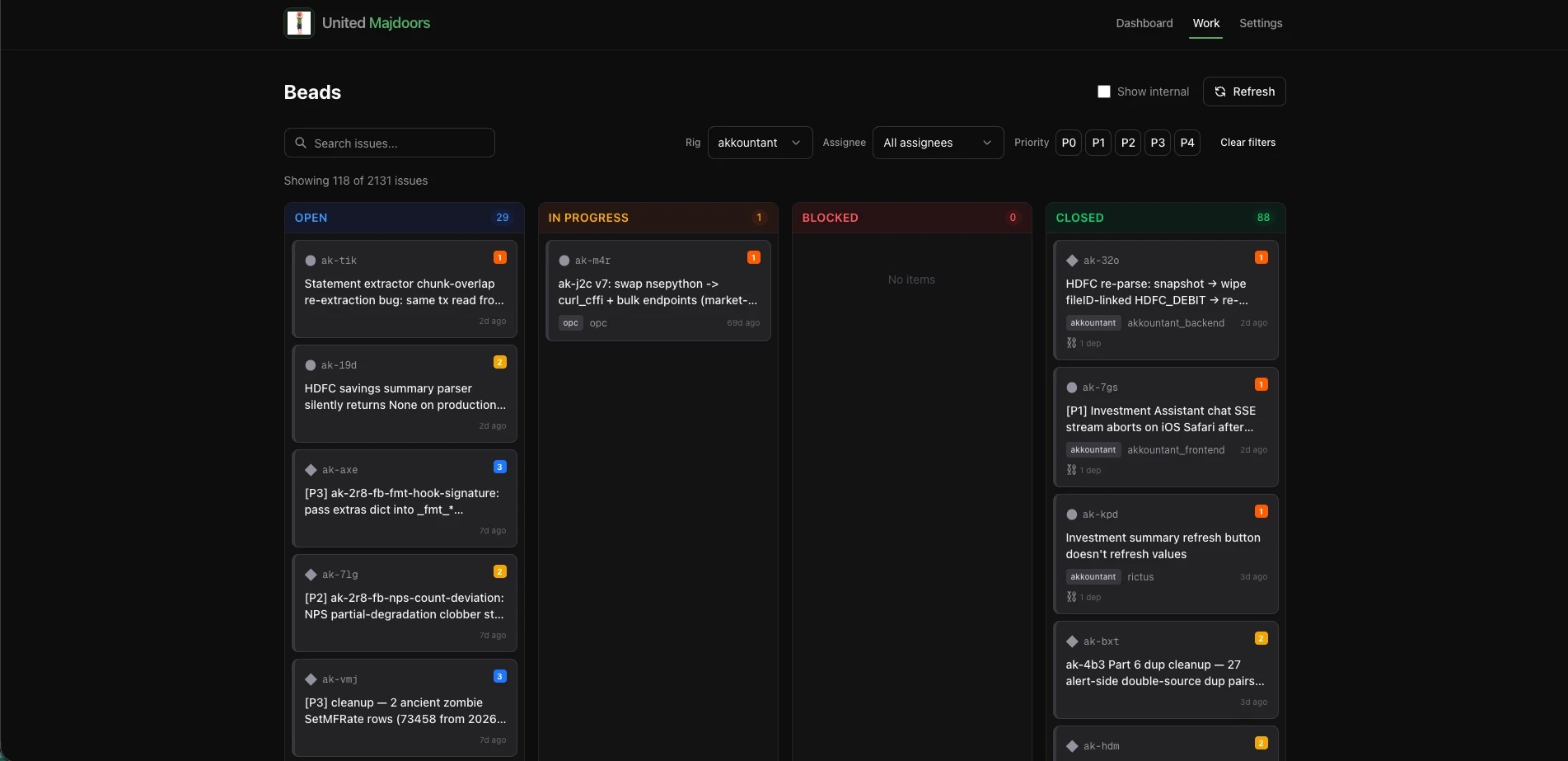Click dependency link icon on ak-kpd card
The width and height of the screenshot is (1568, 761).
coord(1071,597)
